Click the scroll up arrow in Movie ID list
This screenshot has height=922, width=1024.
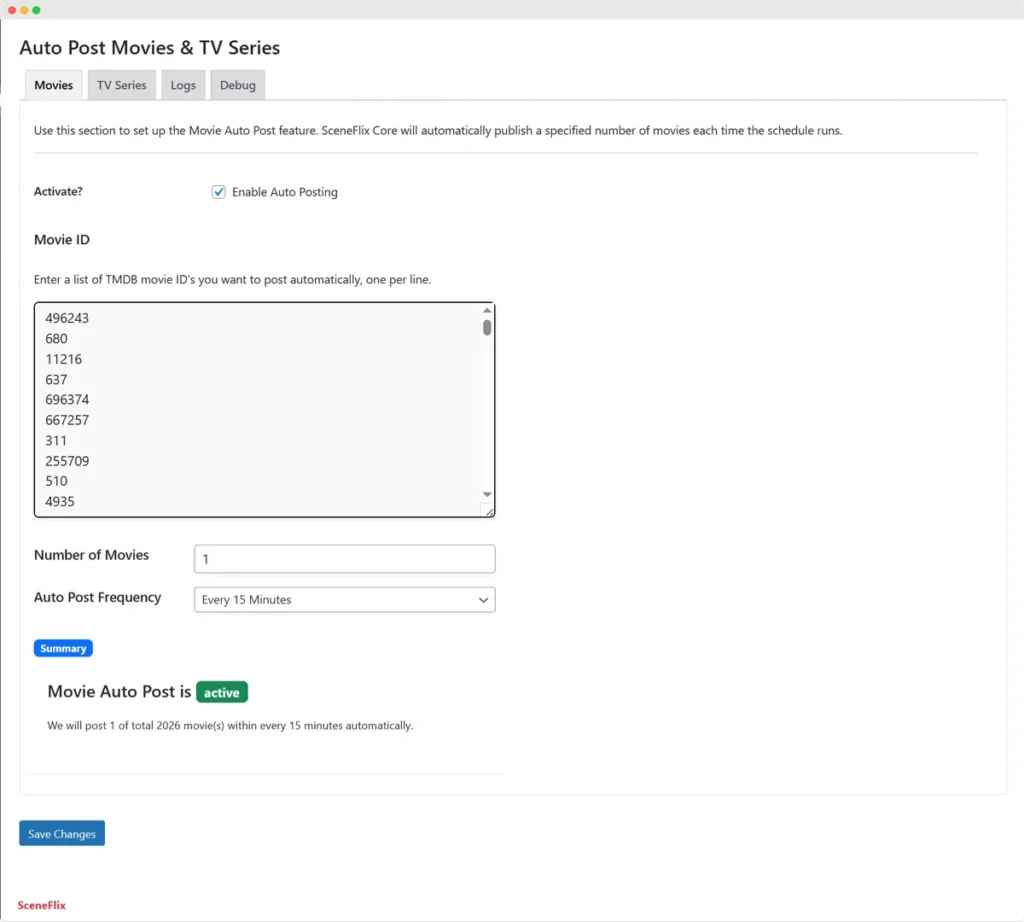[x=487, y=310]
